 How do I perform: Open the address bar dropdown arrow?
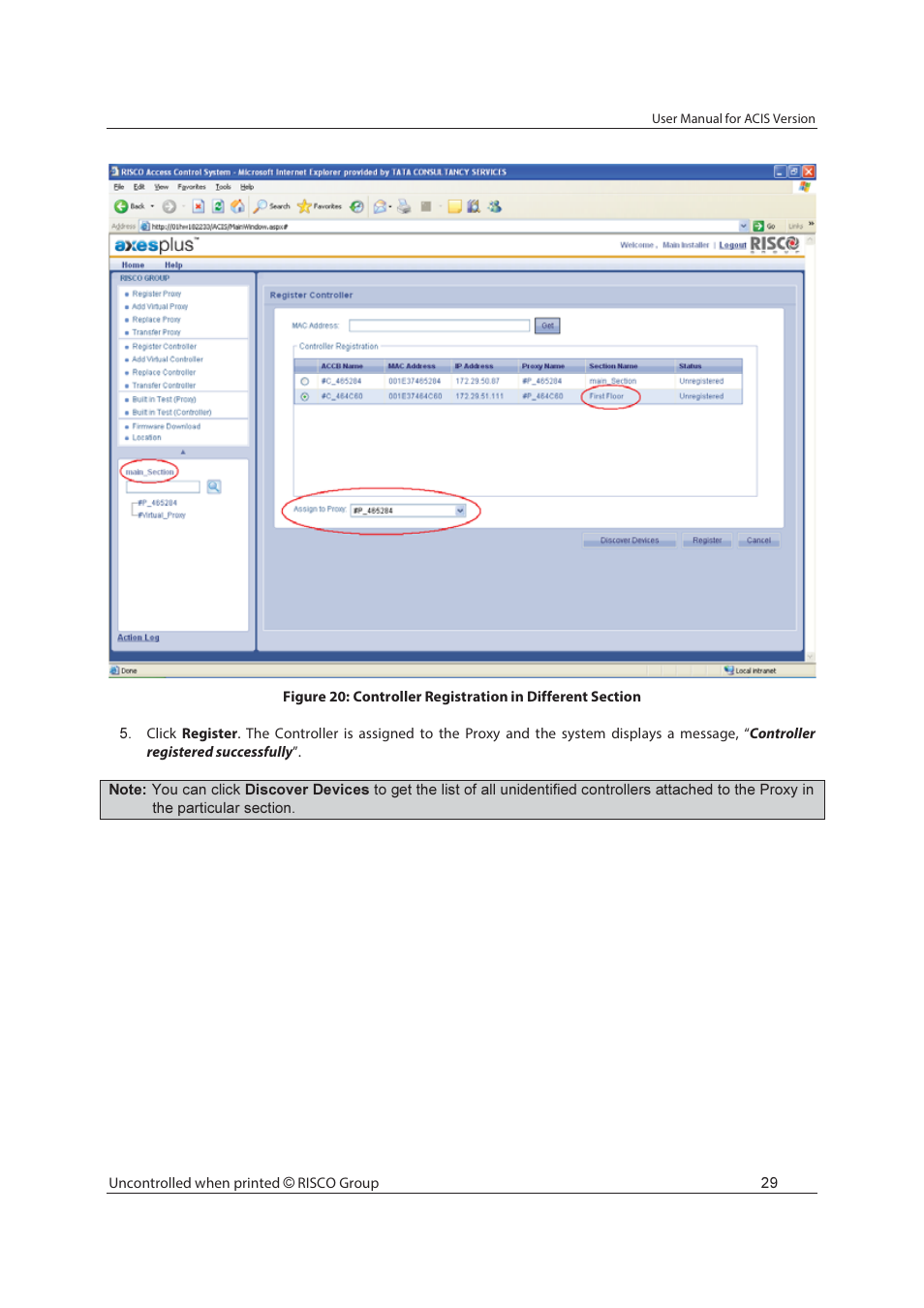pyautogui.click(x=744, y=226)
